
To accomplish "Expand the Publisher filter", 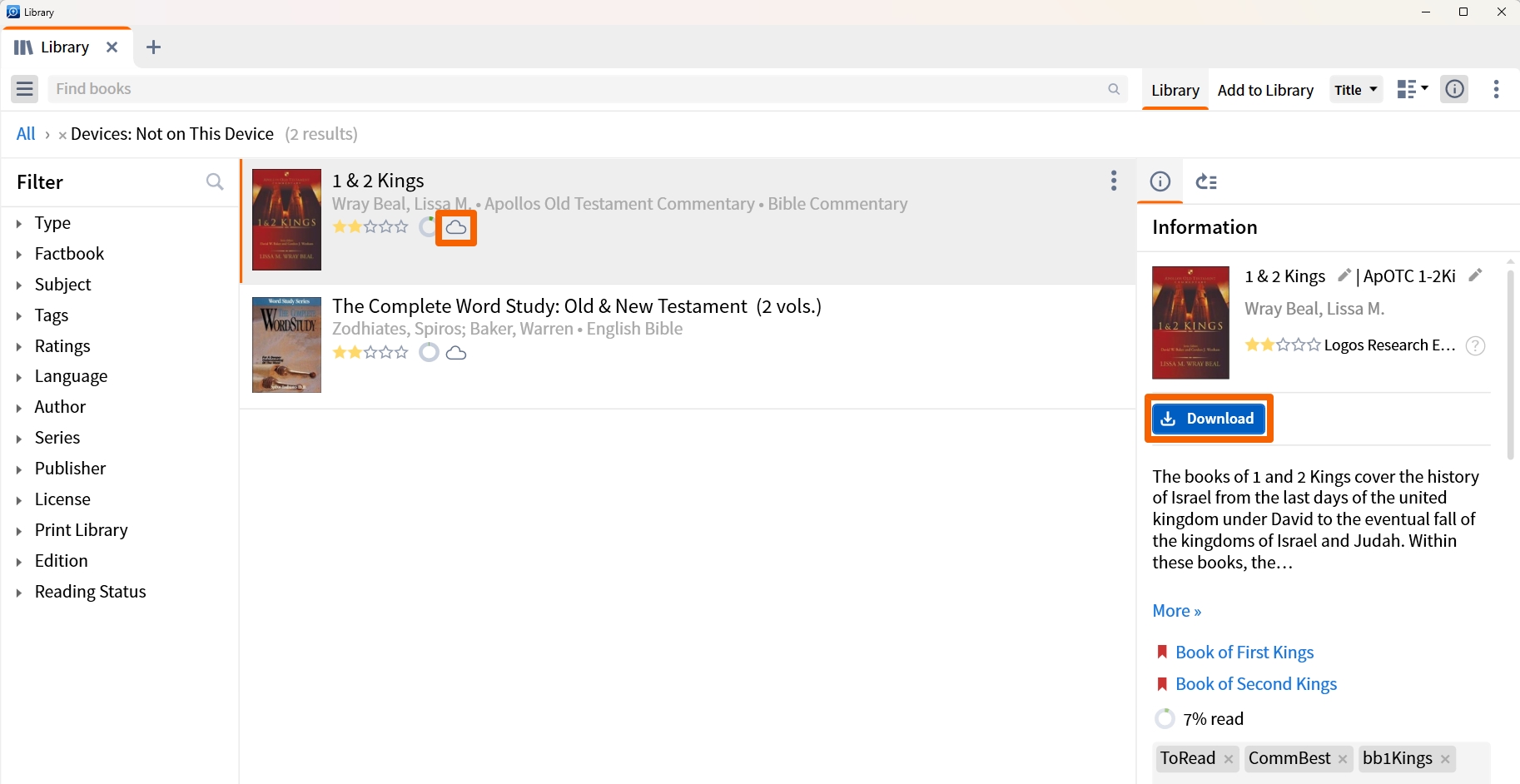I will 18,469.
